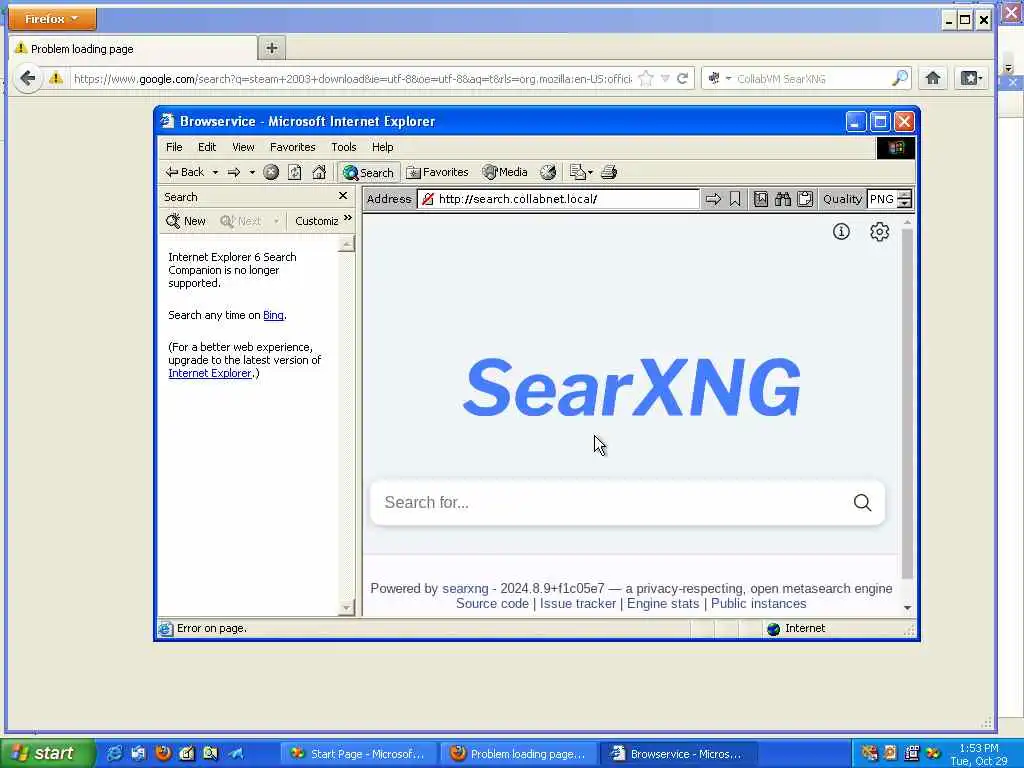The height and width of the screenshot is (768, 1024).
Task: Open the IE Back history dropdown arrow
Action: tap(215, 172)
